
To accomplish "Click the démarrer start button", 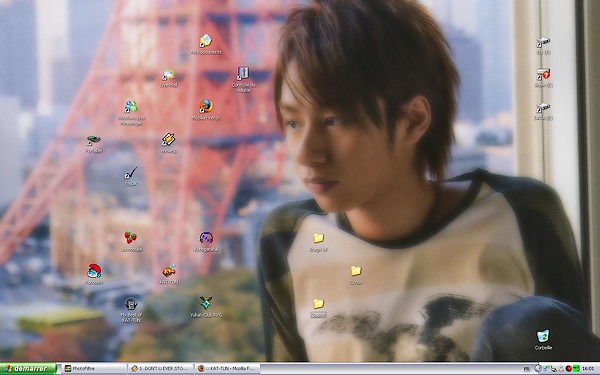I will pos(28,369).
